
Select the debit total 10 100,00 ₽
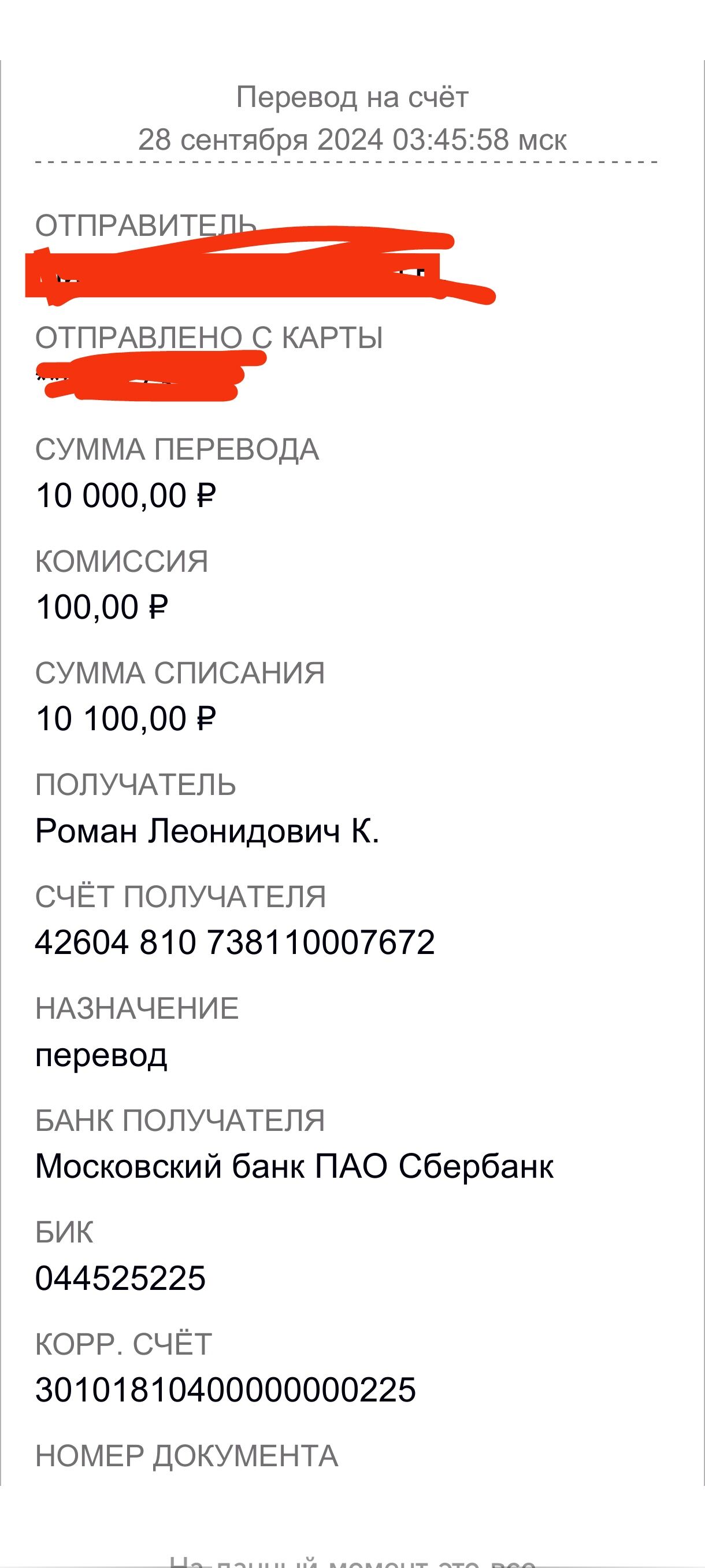126,719
